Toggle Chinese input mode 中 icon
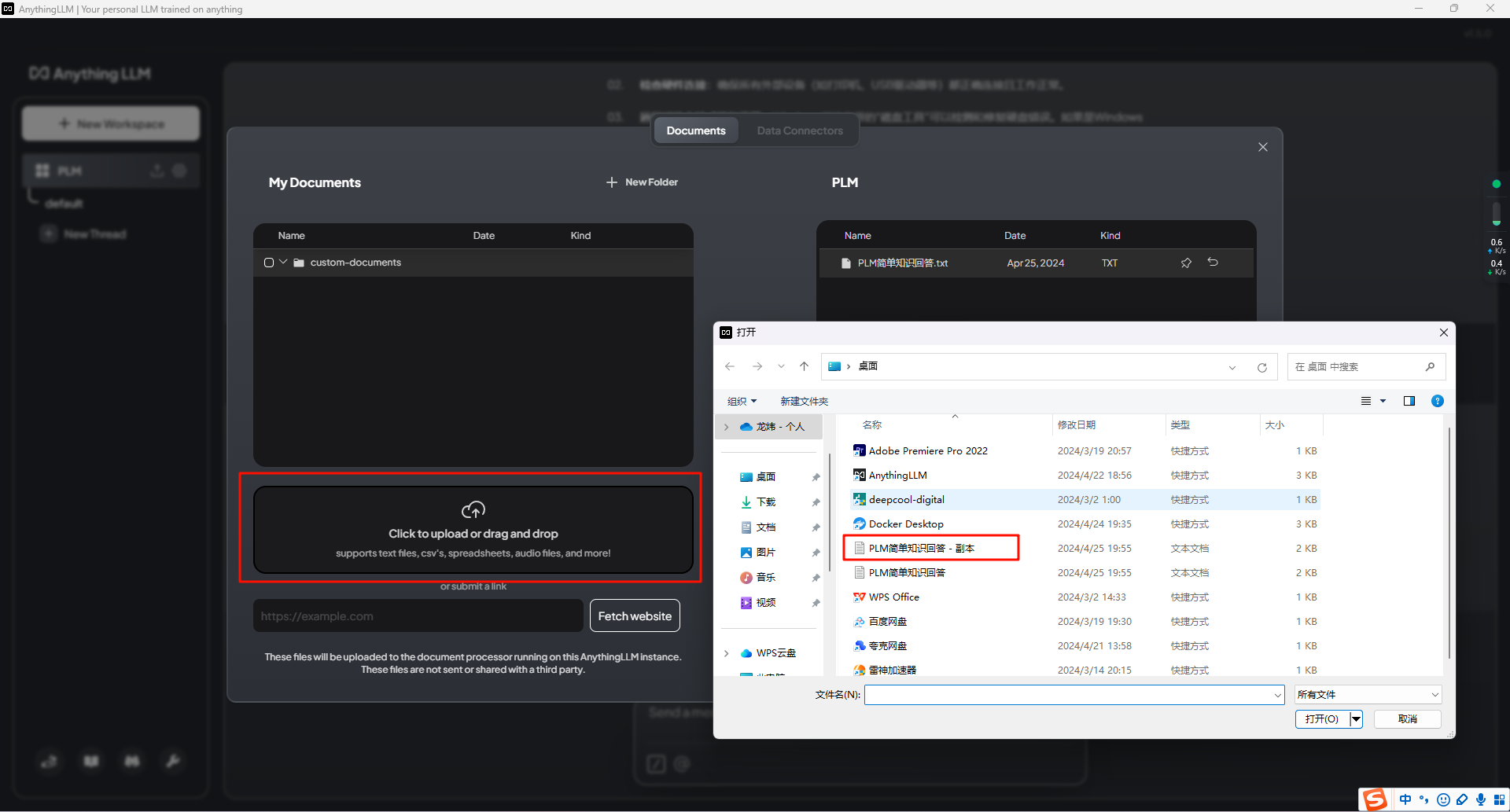The width and height of the screenshot is (1510, 812). click(1405, 800)
